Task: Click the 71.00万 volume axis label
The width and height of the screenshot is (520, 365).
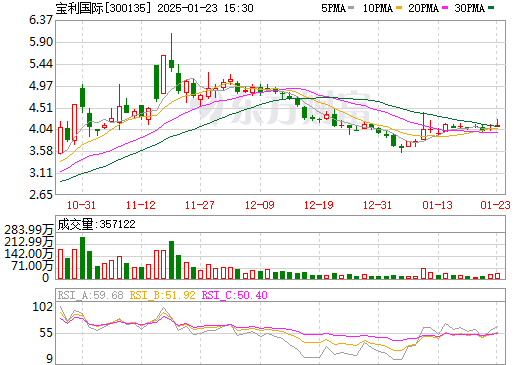Action: [32, 266]
